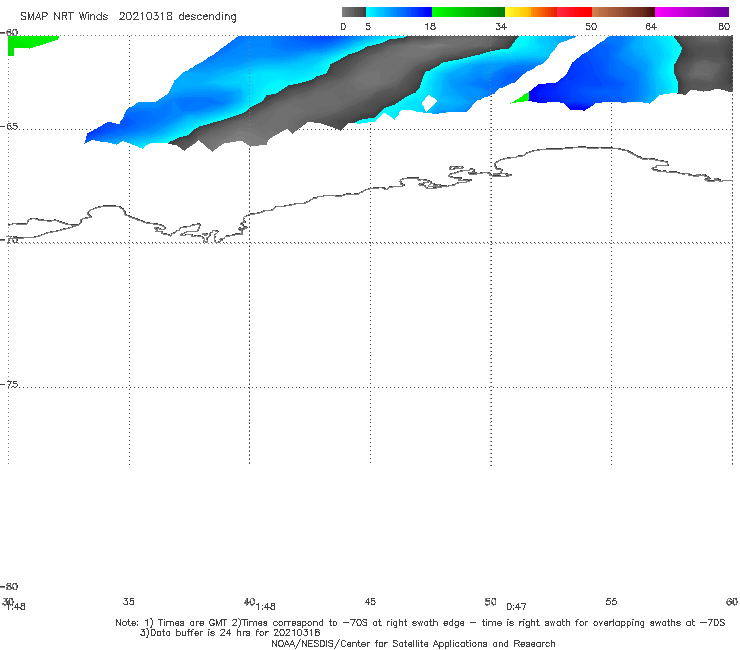
Task: Click the color bar label '34'
Action: click(x=501, y=27)
